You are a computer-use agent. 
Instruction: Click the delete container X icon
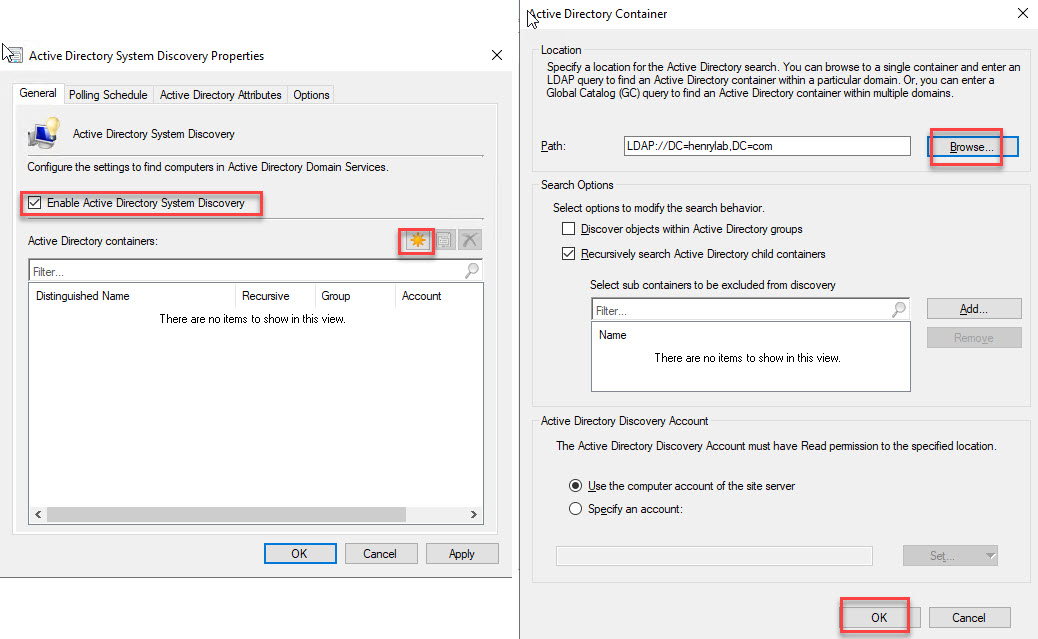tap(470, 241)
